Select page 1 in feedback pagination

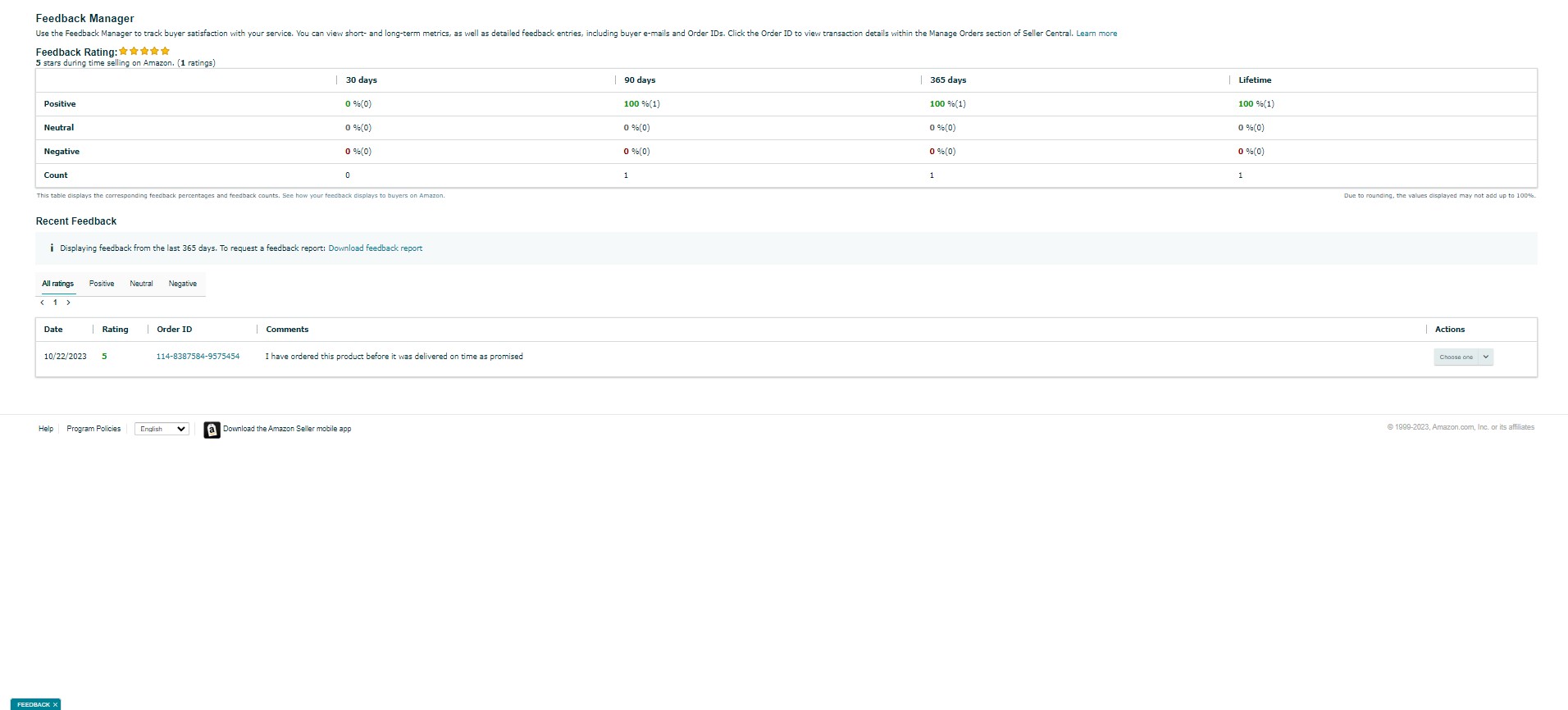(x=56, y=303)
